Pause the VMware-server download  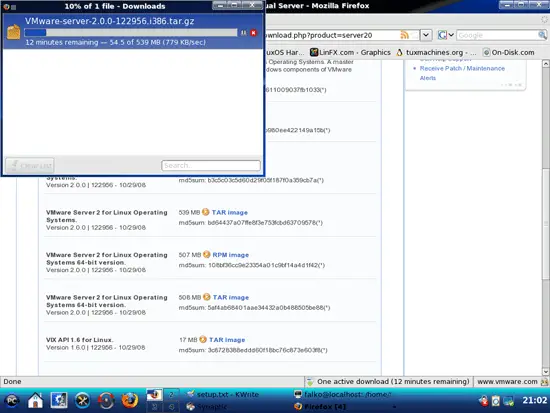(243, 33)
